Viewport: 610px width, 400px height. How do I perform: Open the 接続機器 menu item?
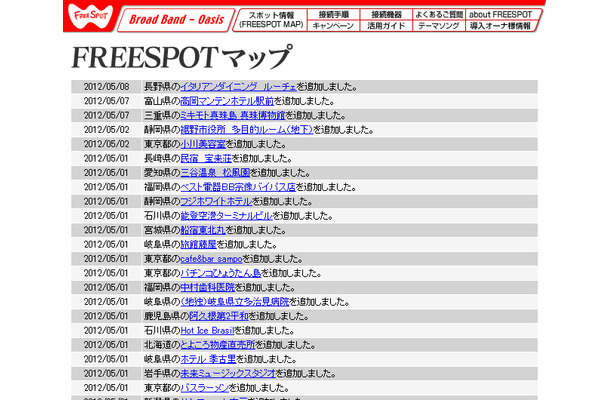click(386, 14)
